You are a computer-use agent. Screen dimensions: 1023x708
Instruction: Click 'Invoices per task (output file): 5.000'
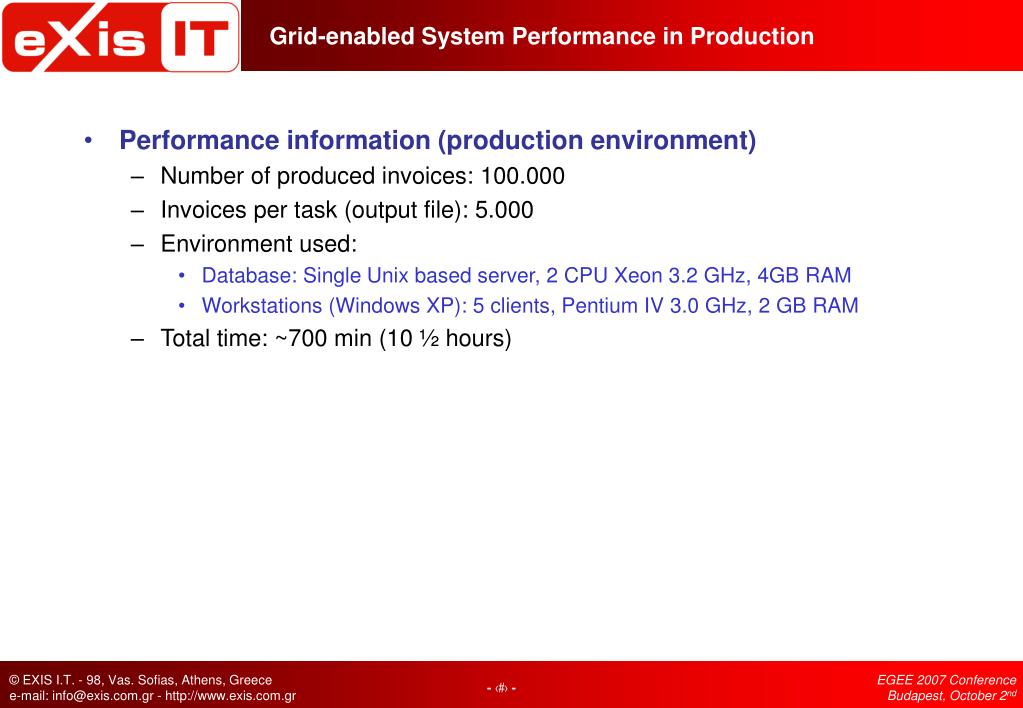click(347, 210)
